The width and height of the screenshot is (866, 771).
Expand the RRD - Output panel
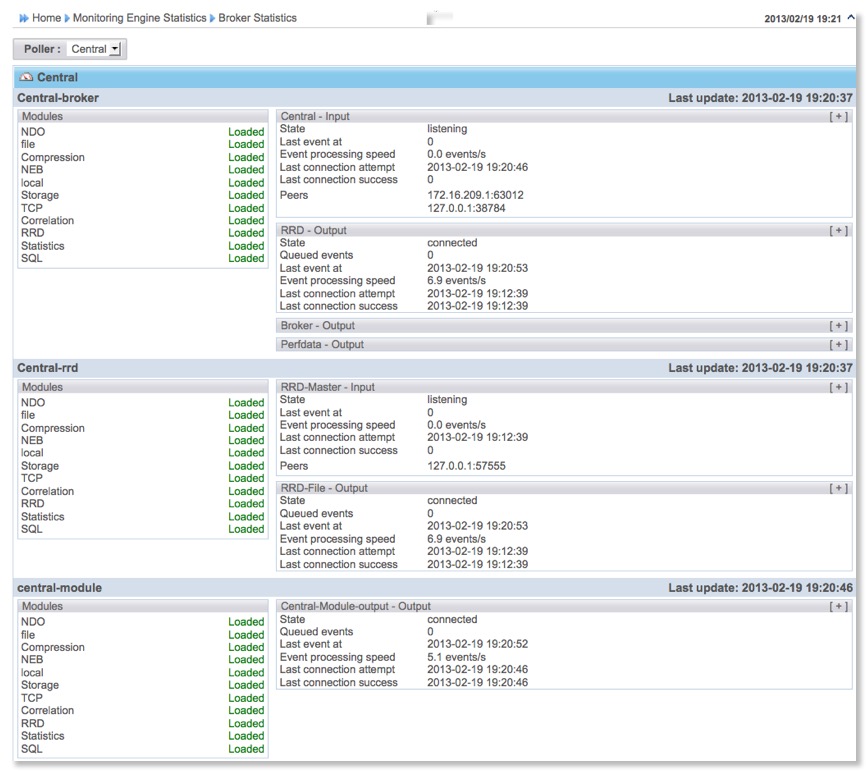pos(839,230)
